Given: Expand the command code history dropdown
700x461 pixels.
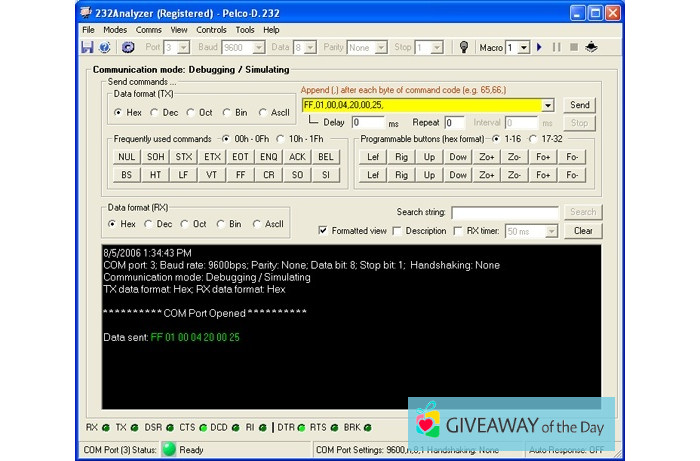Looking at the screenshot, I should coord(548,105).
